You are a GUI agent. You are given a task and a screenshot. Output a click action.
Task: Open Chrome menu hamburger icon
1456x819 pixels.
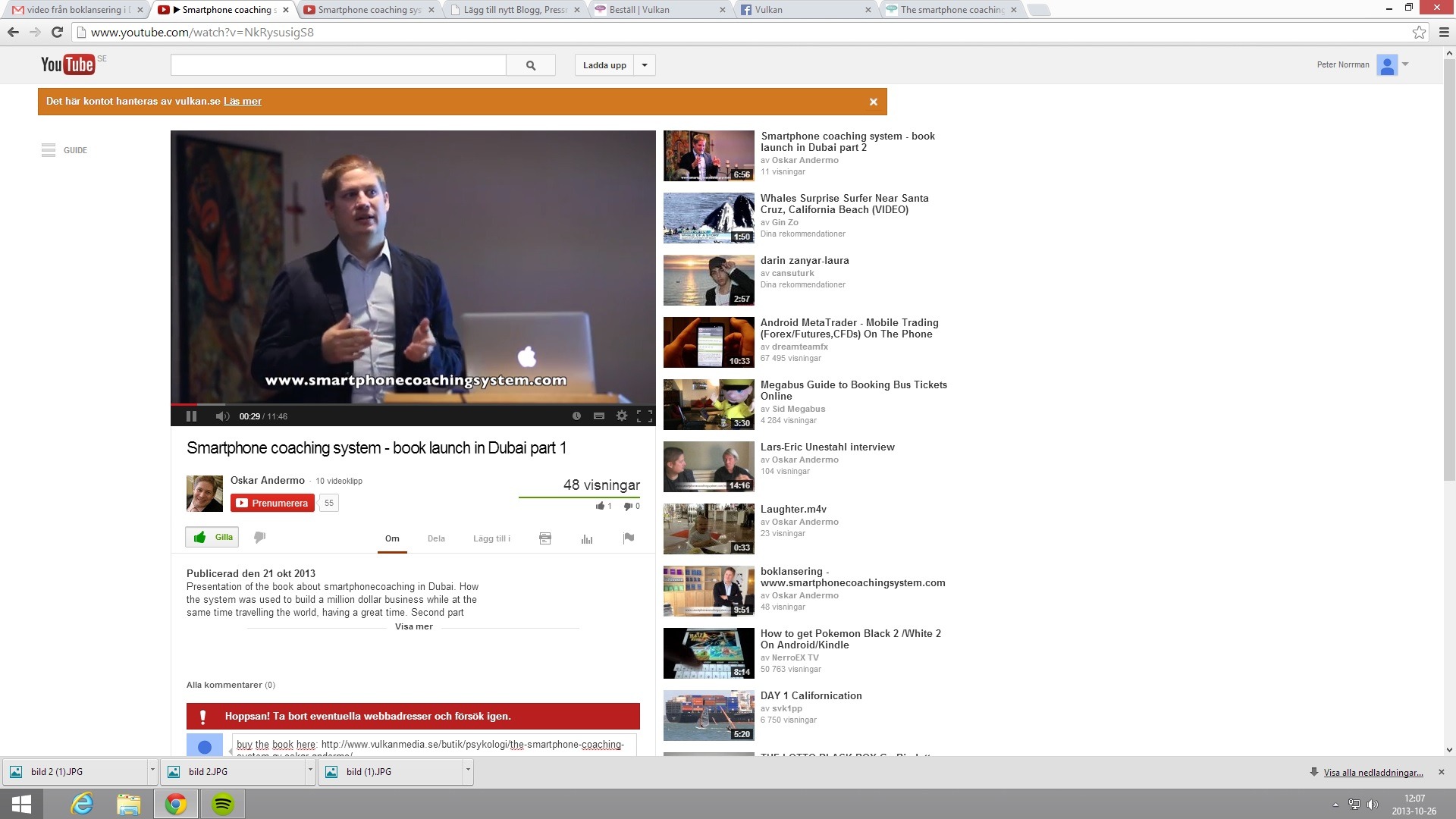click(x=1443, y=32)
